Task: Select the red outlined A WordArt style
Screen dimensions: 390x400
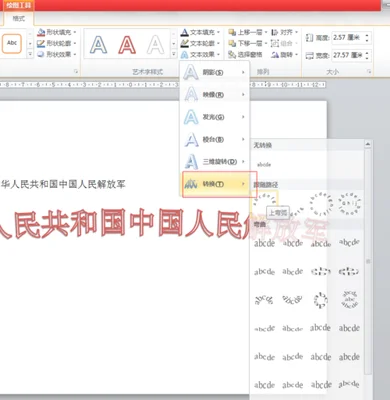Action: [x=127, y=44]
